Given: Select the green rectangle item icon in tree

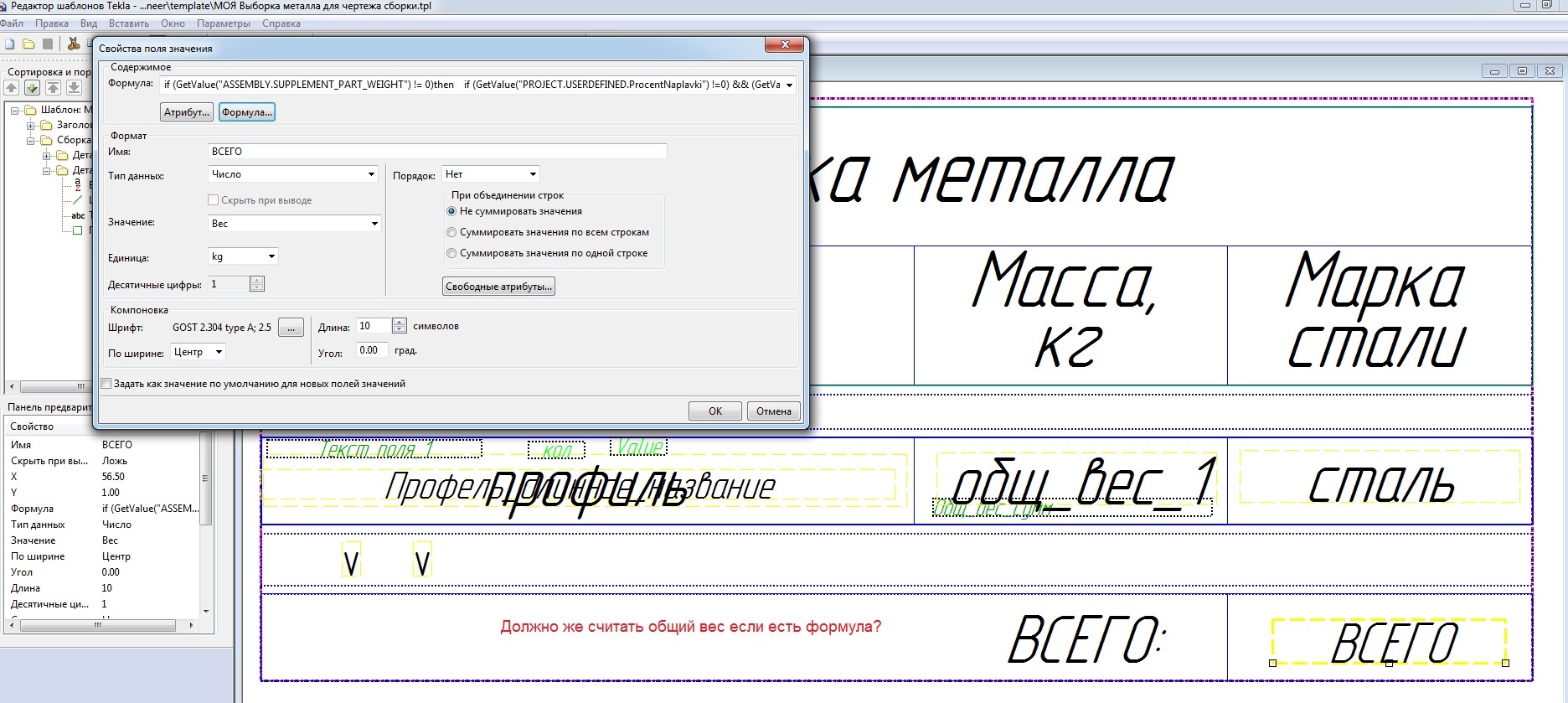Looking at the screenshot, I should point(78,230).
